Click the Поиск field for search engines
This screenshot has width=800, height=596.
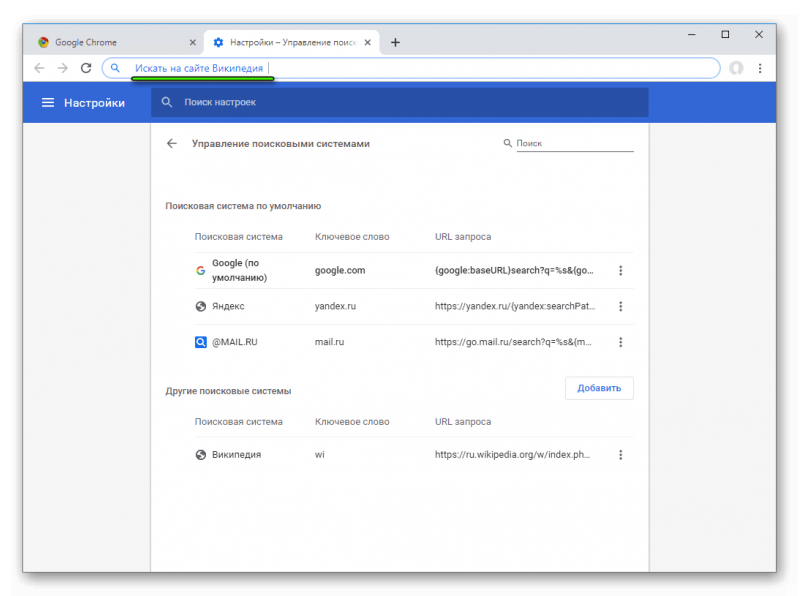click(574, 143)
